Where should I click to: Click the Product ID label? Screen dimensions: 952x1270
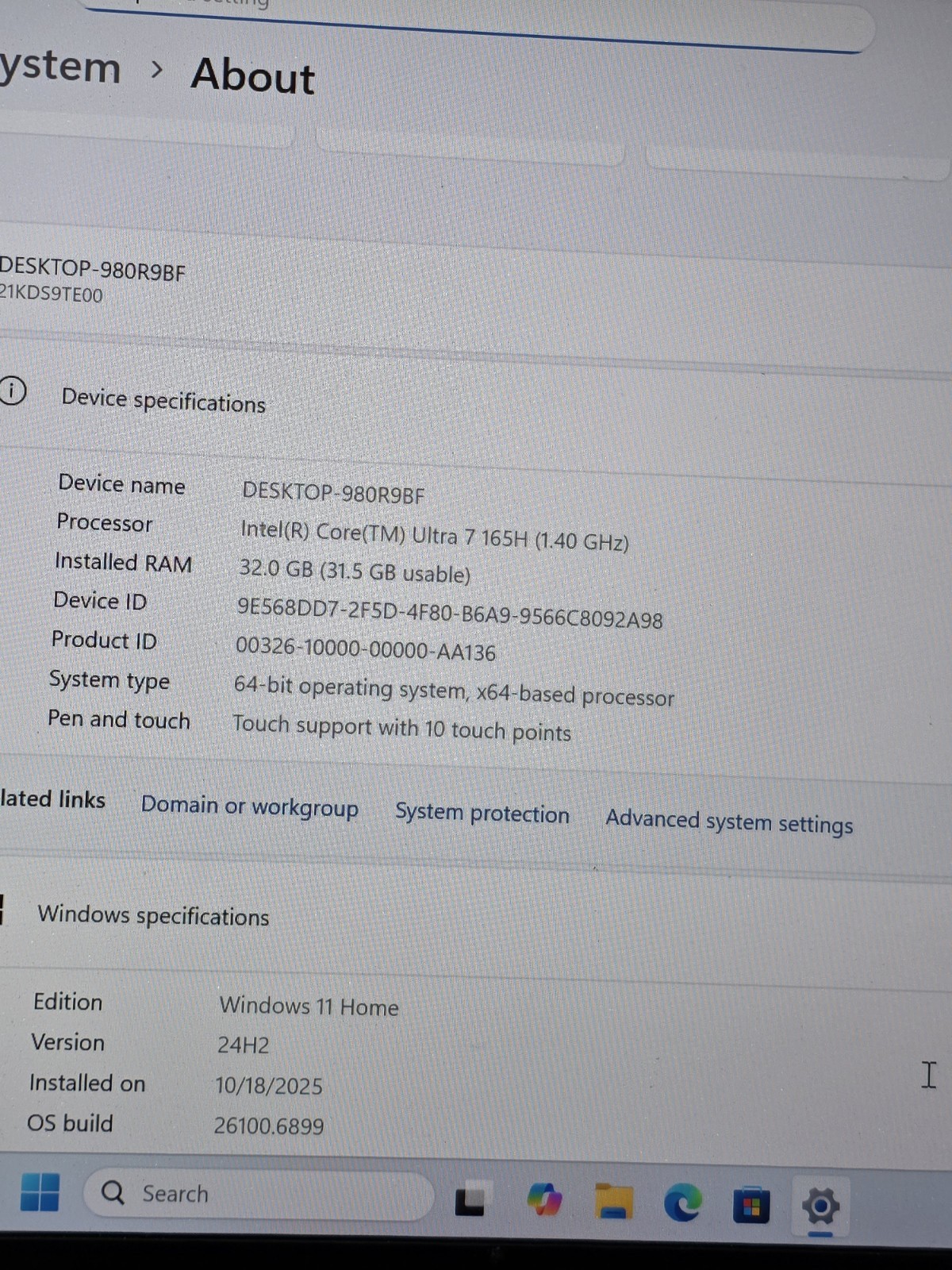(104, 640)
